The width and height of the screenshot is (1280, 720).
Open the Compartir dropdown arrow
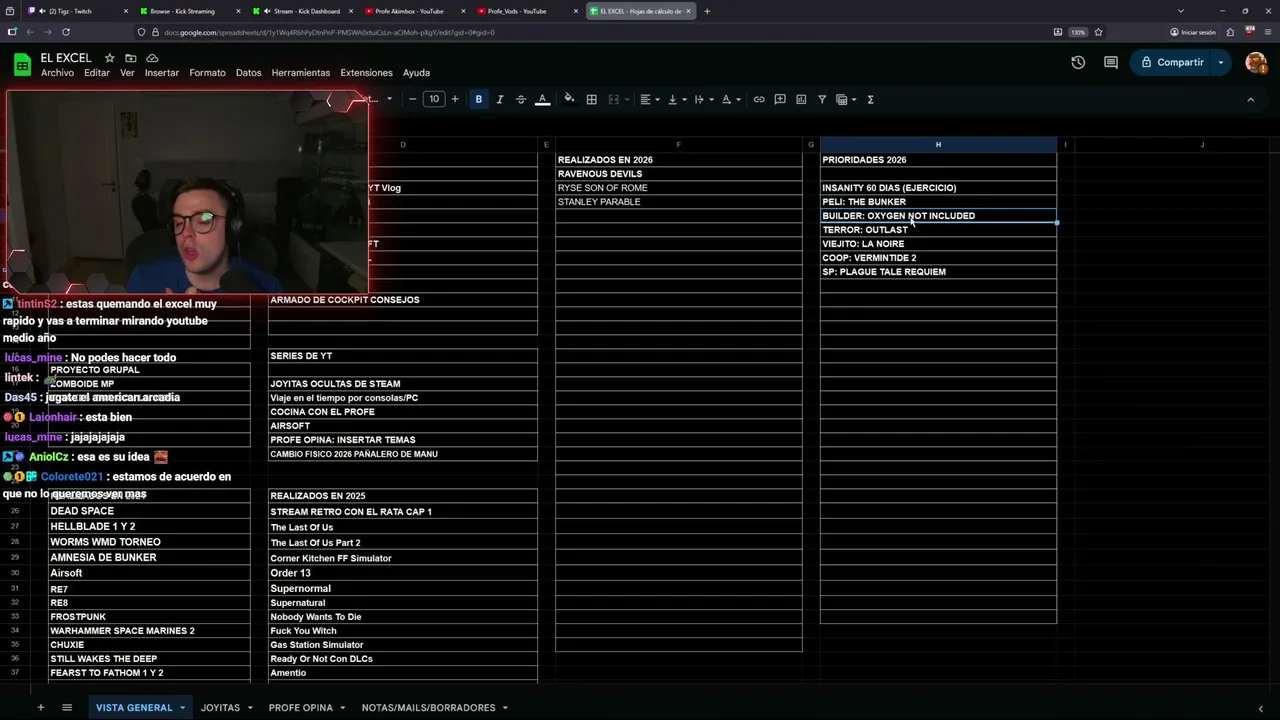point(1221,62)
